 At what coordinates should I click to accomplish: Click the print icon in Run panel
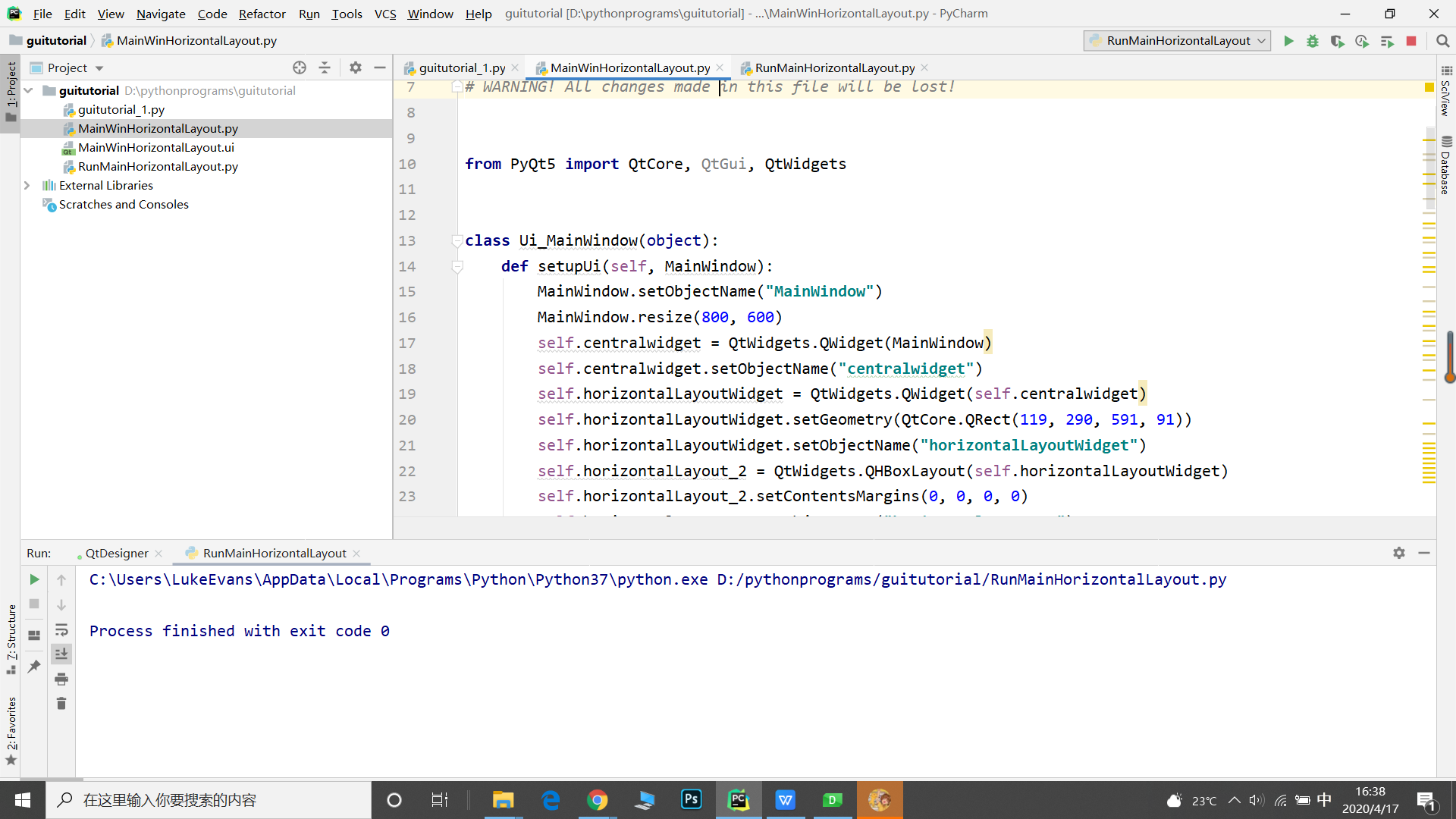[x=61, y=679]
